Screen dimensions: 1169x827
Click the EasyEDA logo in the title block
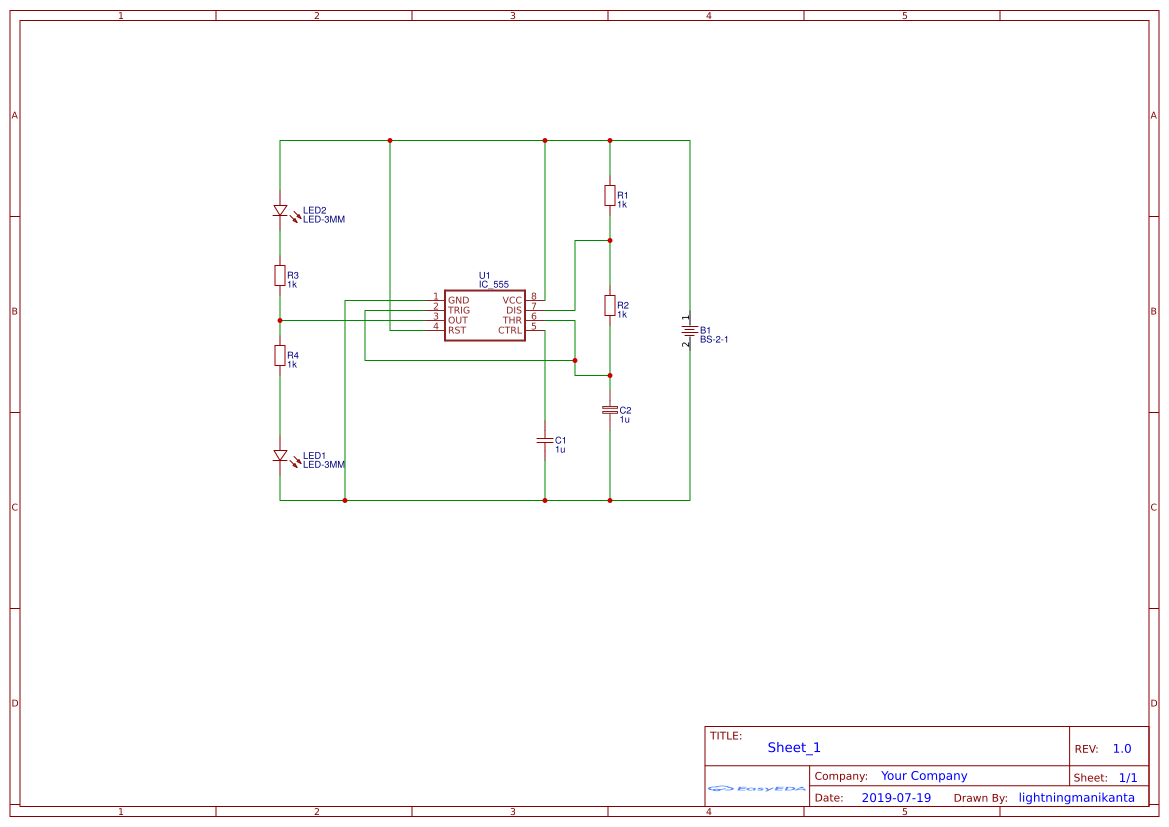(x=755, y=789)
